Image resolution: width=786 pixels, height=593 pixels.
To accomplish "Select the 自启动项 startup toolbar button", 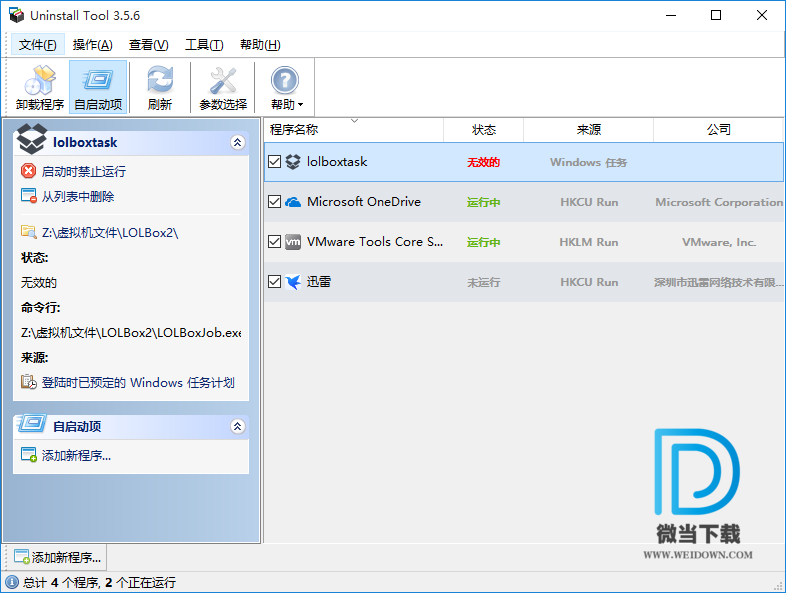I will (98, 87).
